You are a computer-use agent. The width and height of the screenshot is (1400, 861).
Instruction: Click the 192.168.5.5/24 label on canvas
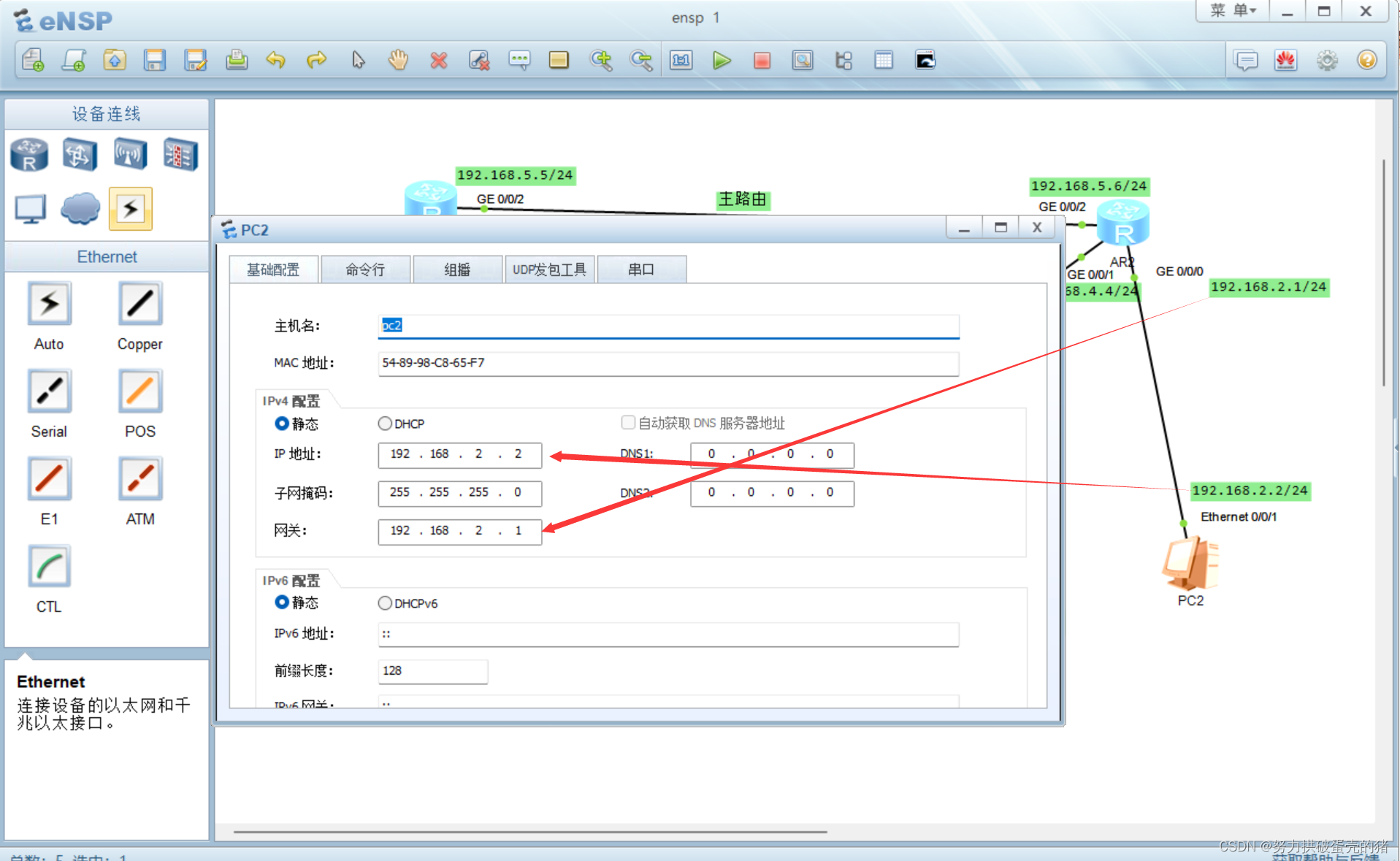515,175
